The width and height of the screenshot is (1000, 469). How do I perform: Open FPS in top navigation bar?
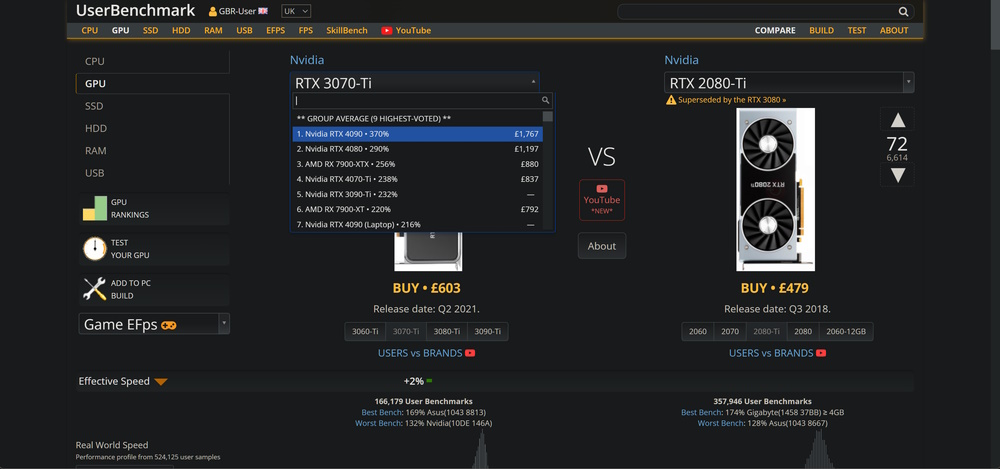pyautogui.click(x=305, y=31)
